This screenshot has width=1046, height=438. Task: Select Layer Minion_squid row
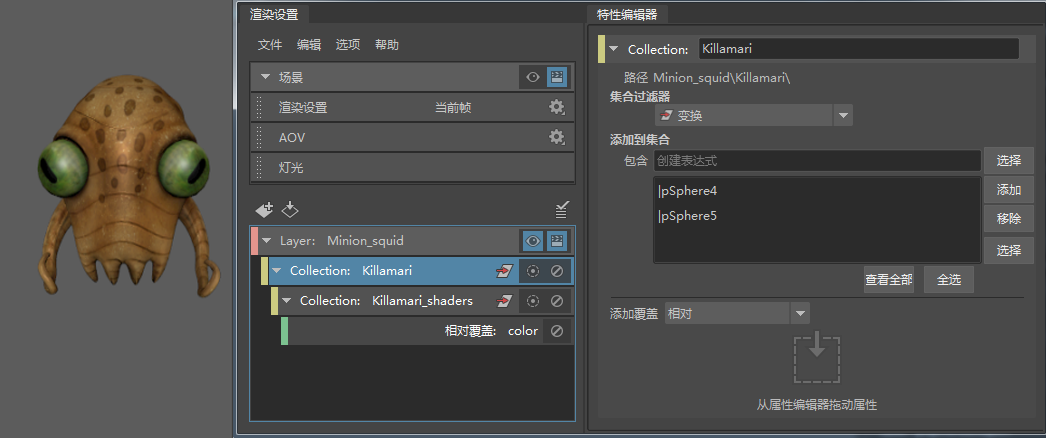(412, 241)
